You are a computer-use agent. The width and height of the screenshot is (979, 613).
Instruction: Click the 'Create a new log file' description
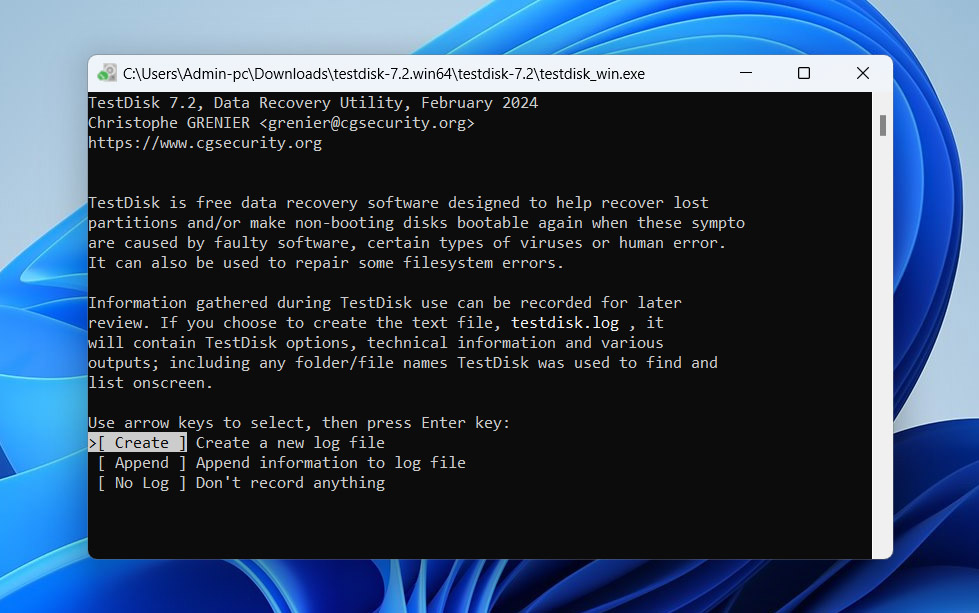(290, 443)
